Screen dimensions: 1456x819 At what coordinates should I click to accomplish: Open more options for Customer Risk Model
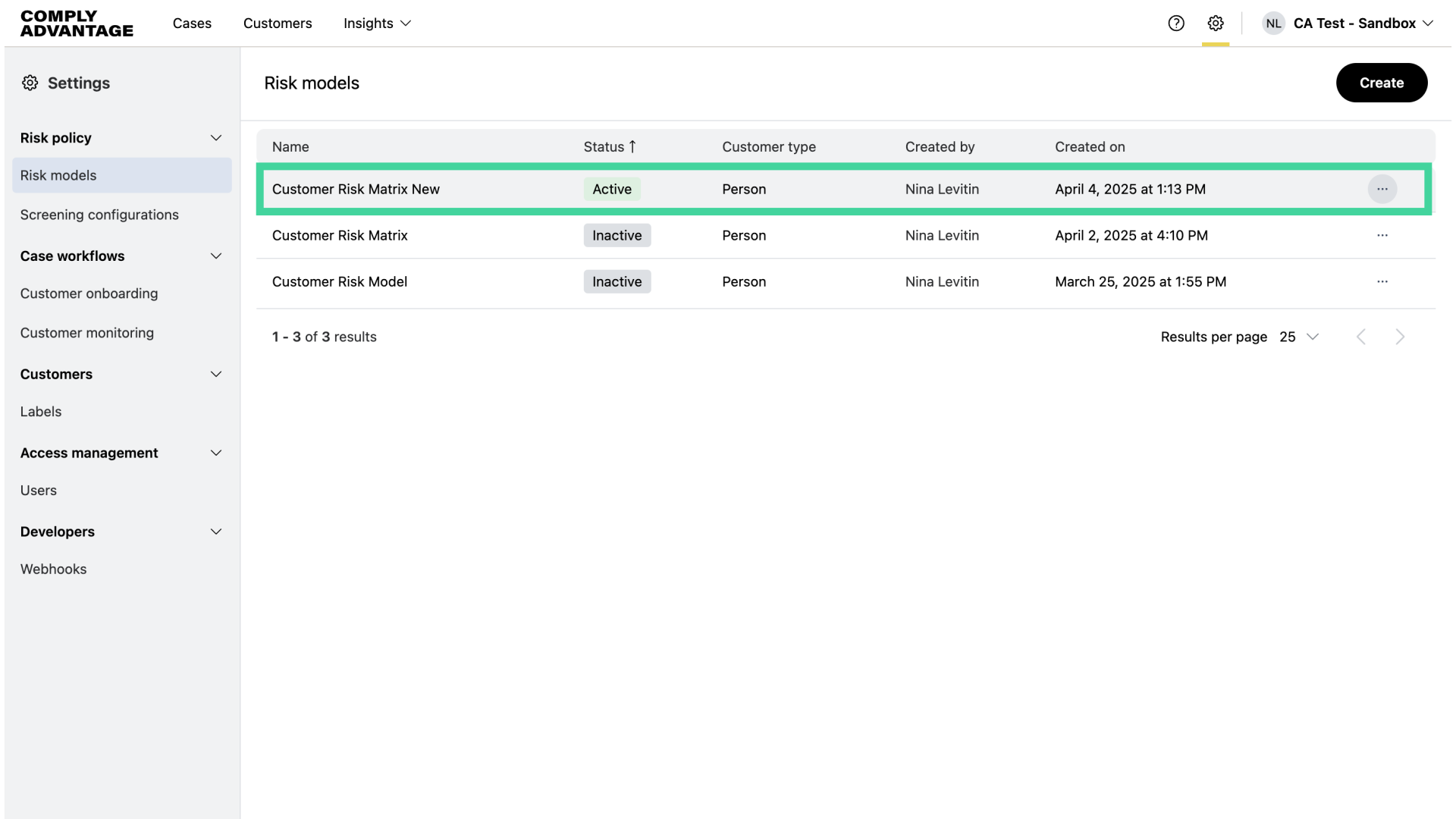pos(1382,282)
